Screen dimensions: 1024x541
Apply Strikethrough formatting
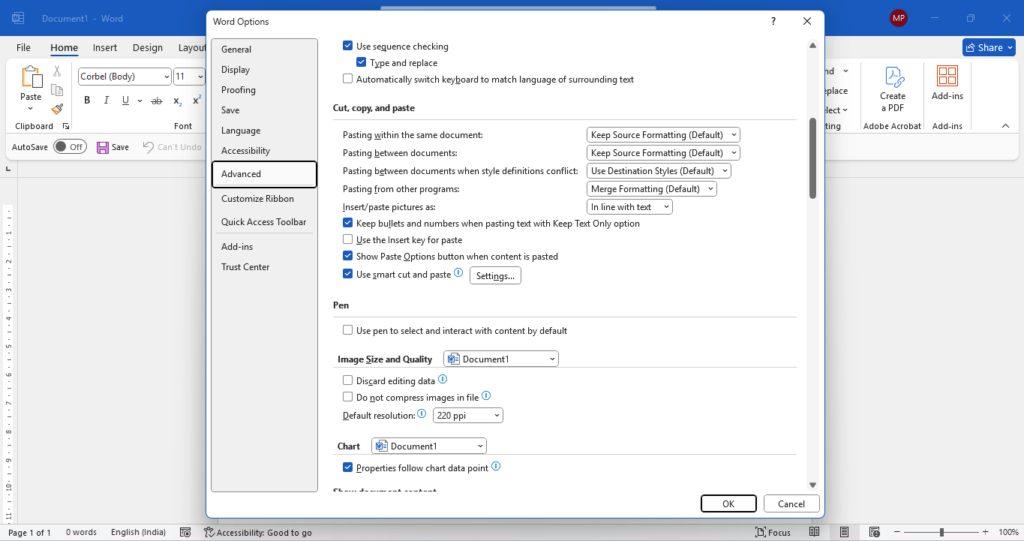[x=157, y=101]
